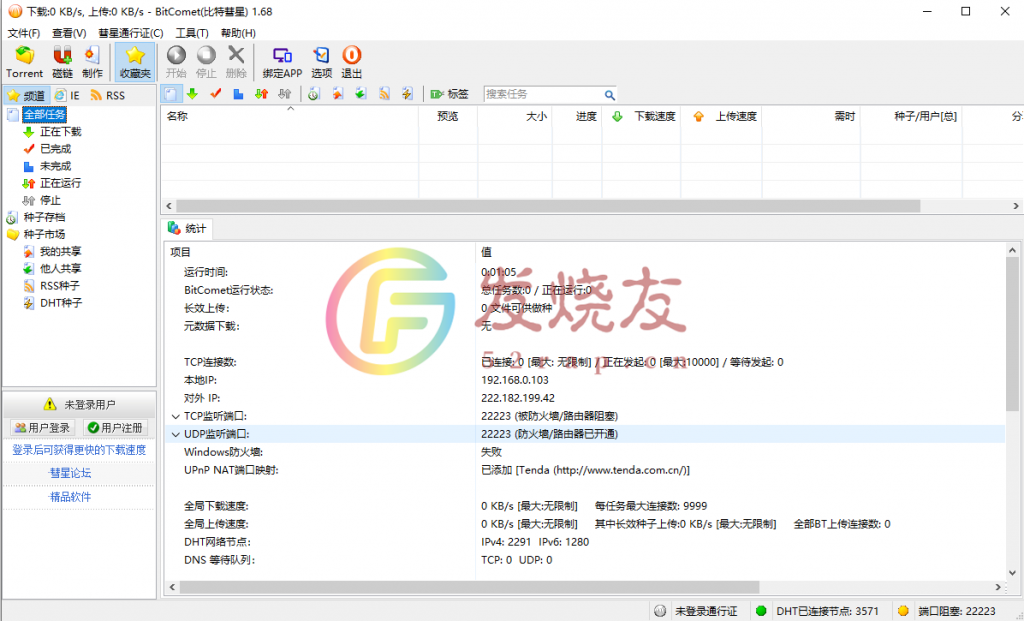Open a Torrent file from the toolbar
This screenshot has height=621, width=1024.
pyautogui.click(x=24, y=63)
